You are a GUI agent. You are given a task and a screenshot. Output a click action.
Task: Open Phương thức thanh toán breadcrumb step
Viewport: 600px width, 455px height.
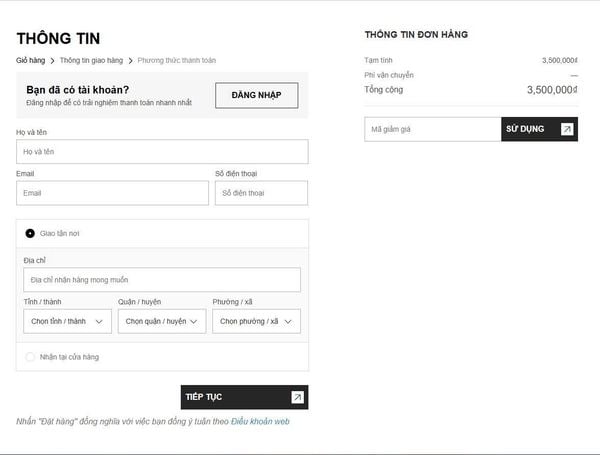[x=177, y=60]
